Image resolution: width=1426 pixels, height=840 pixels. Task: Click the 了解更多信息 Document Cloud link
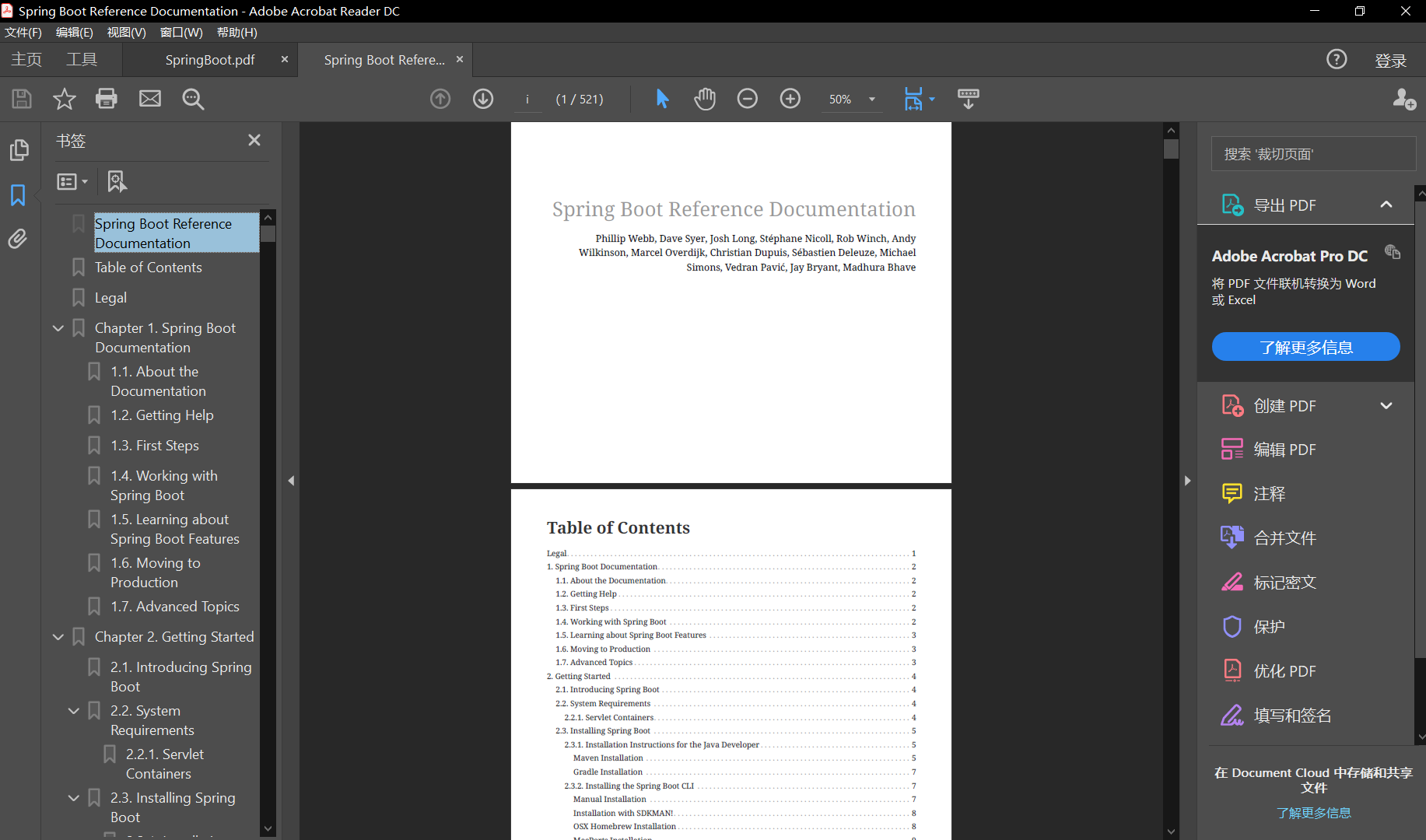tap(1314, 813)
